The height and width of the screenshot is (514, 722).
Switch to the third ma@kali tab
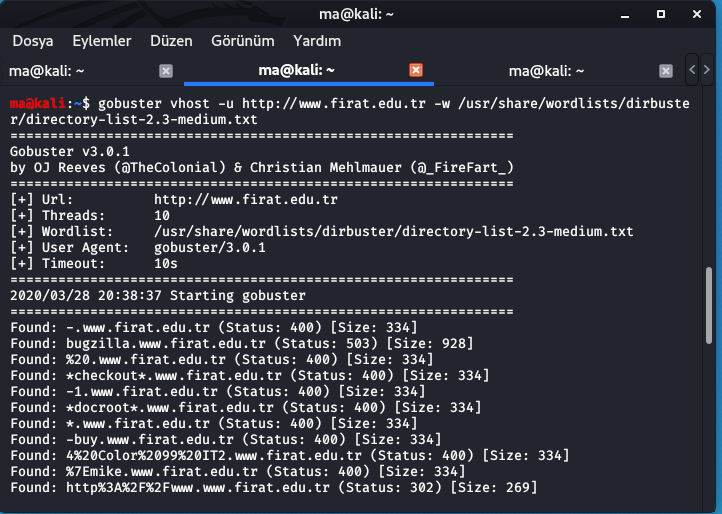pyautogui.click(x=546, y=71)
